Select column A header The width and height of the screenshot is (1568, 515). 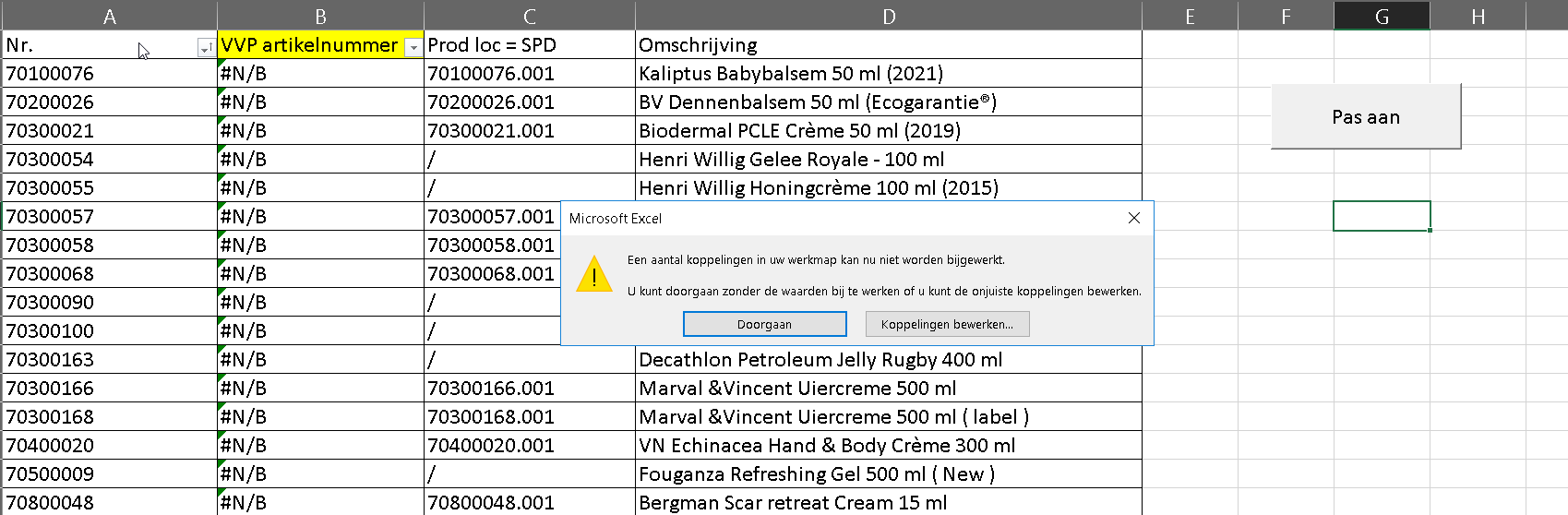110,16
